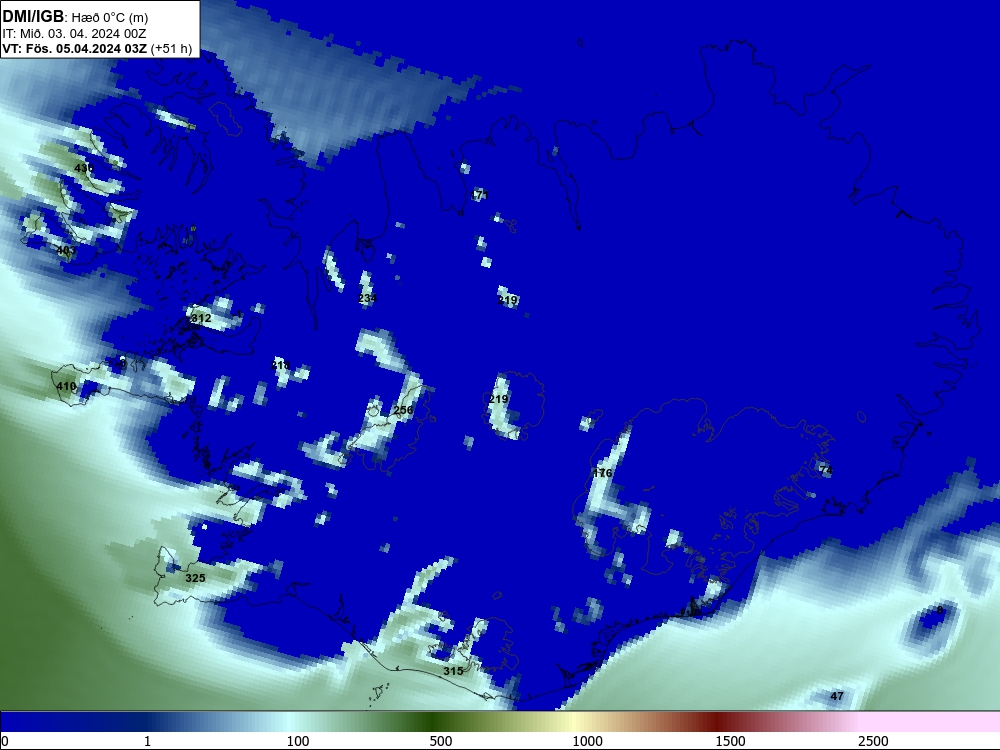Click the map value 312
Image resolution: width=1000 pixels, height=750 pixels.
(x=201, y=318)
